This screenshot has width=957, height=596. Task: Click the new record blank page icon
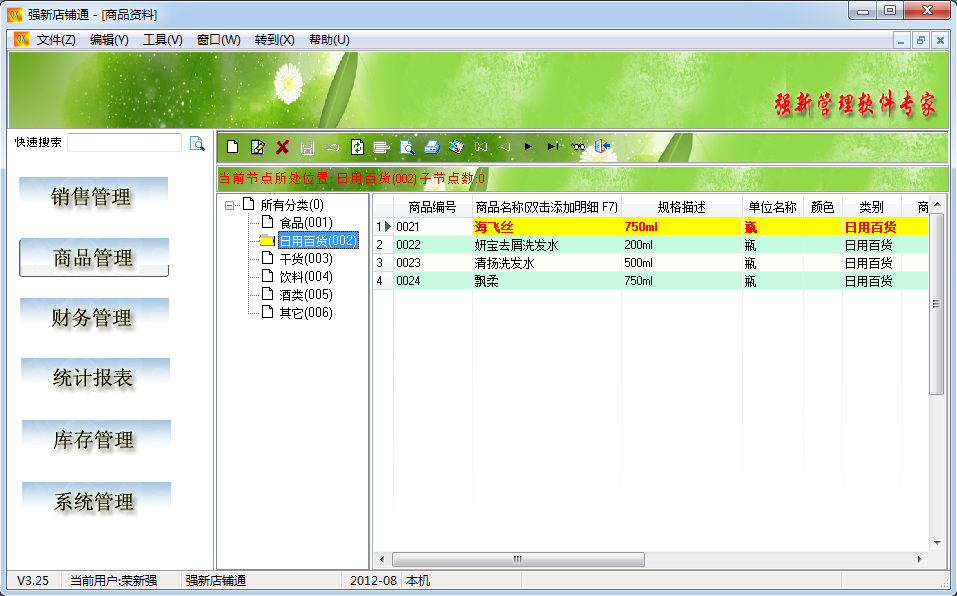pos(233,147)
